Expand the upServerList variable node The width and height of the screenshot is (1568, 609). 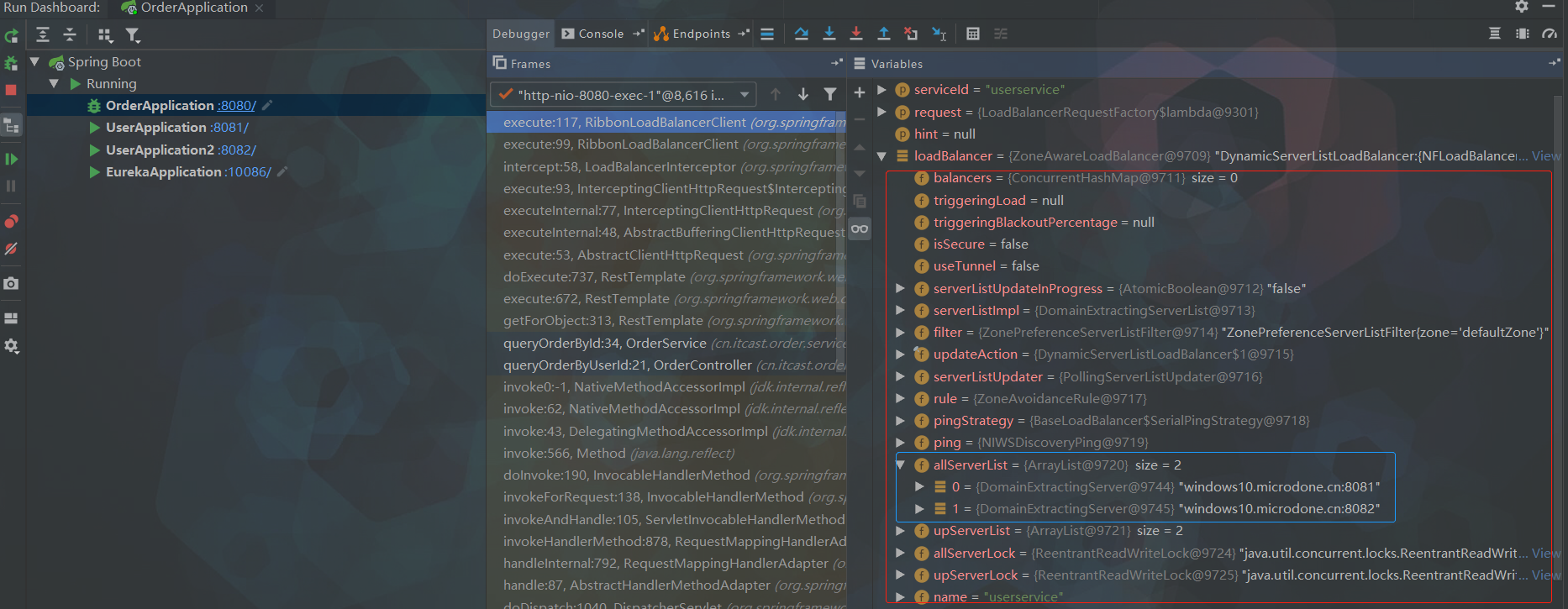pos(901,531)
